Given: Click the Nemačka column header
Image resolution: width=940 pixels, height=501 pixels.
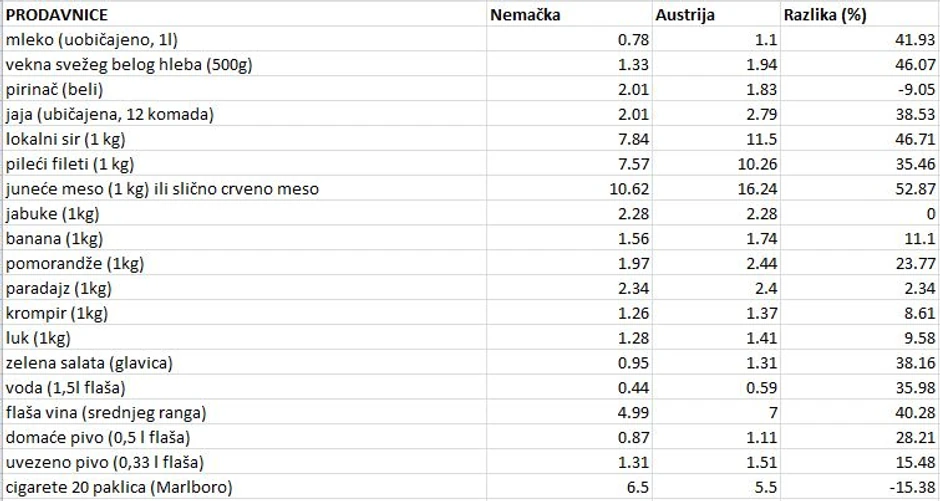Looking at the screenshot, I should click(525, 15).
